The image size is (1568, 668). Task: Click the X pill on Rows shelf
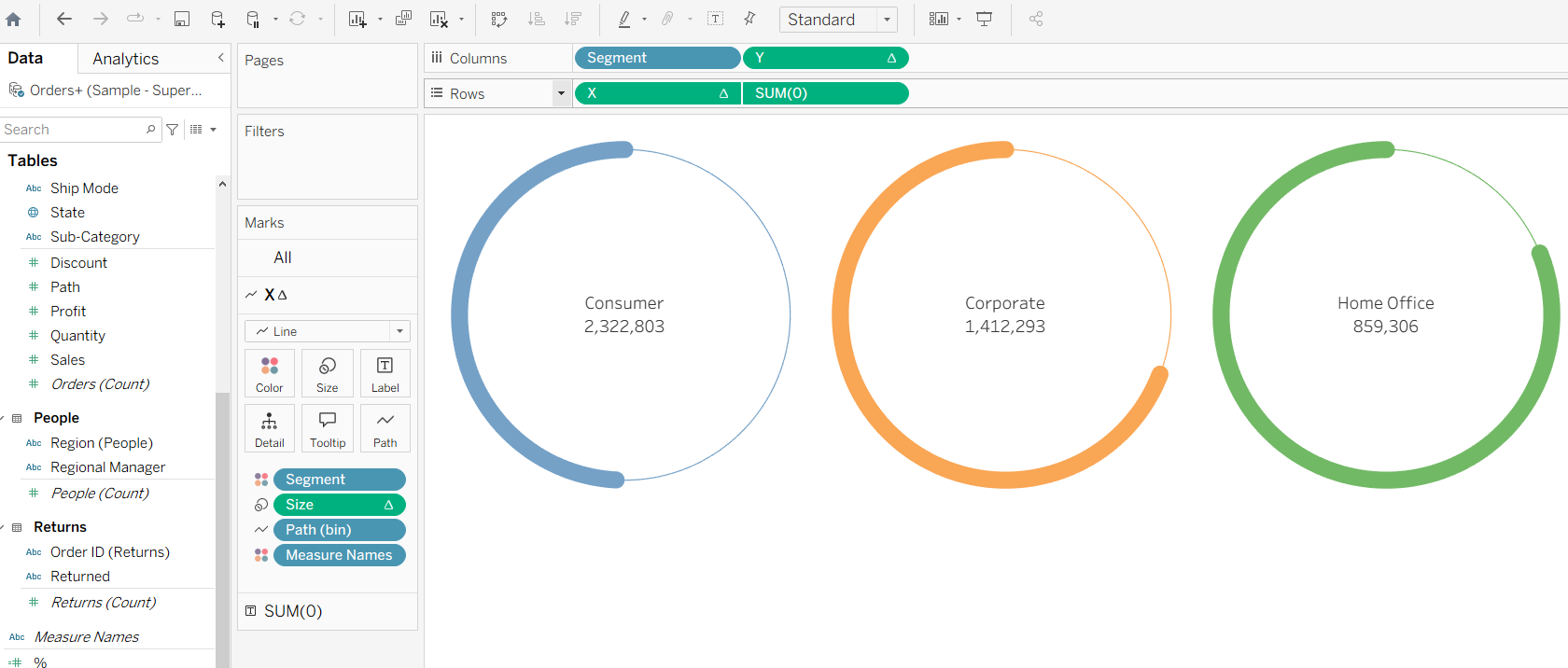(657, 93)
